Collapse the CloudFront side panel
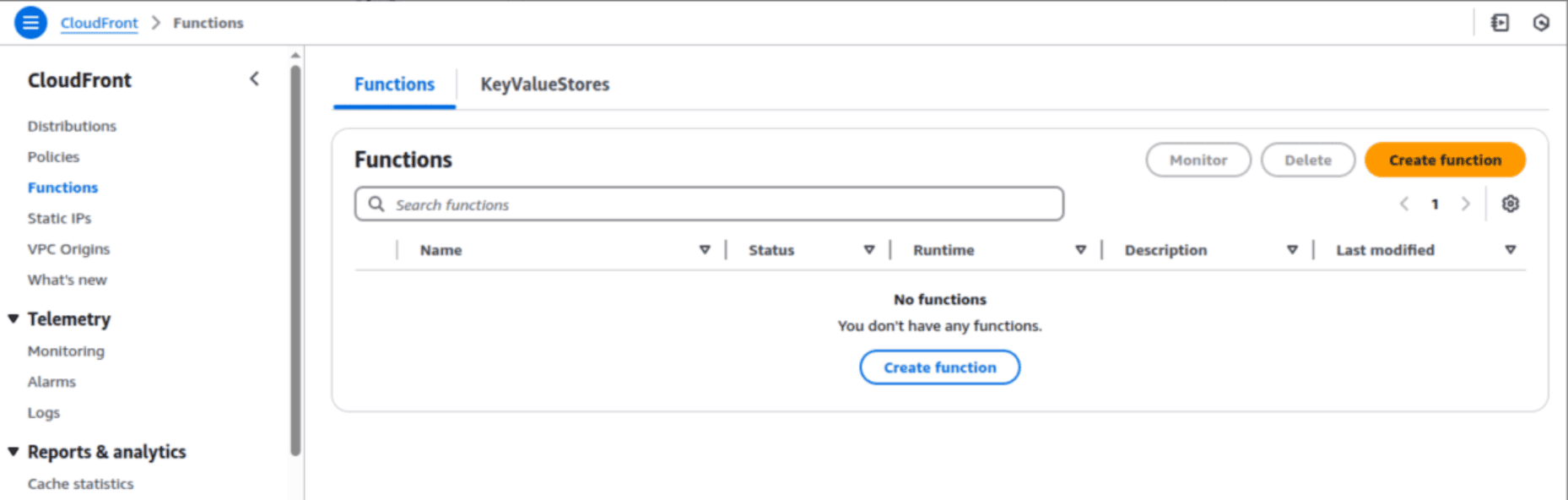Viewport: 1568px width, 500px height. pyautogui.click(x=254, y=79)
